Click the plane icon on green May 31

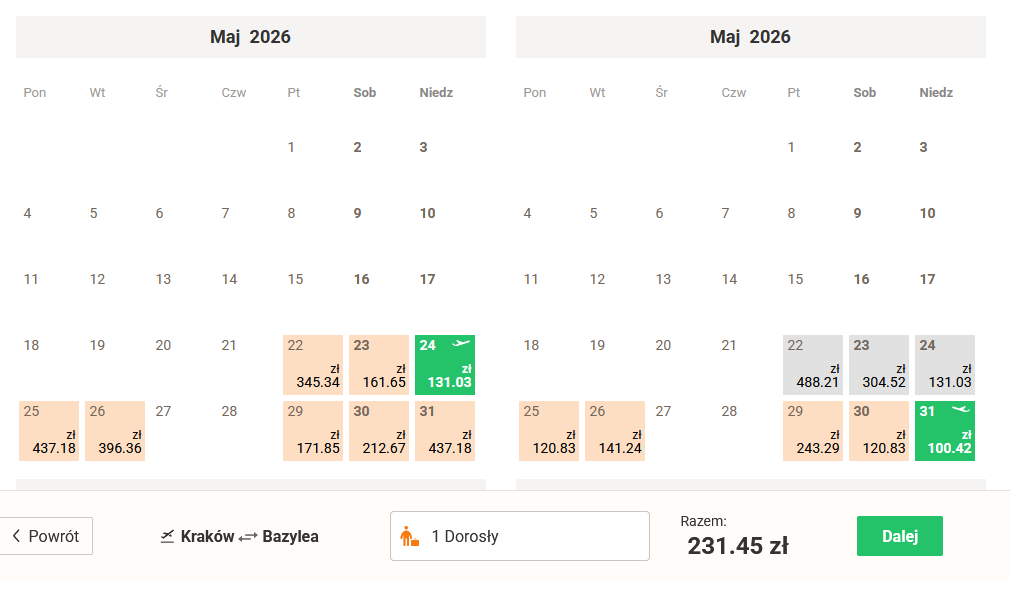961,410
